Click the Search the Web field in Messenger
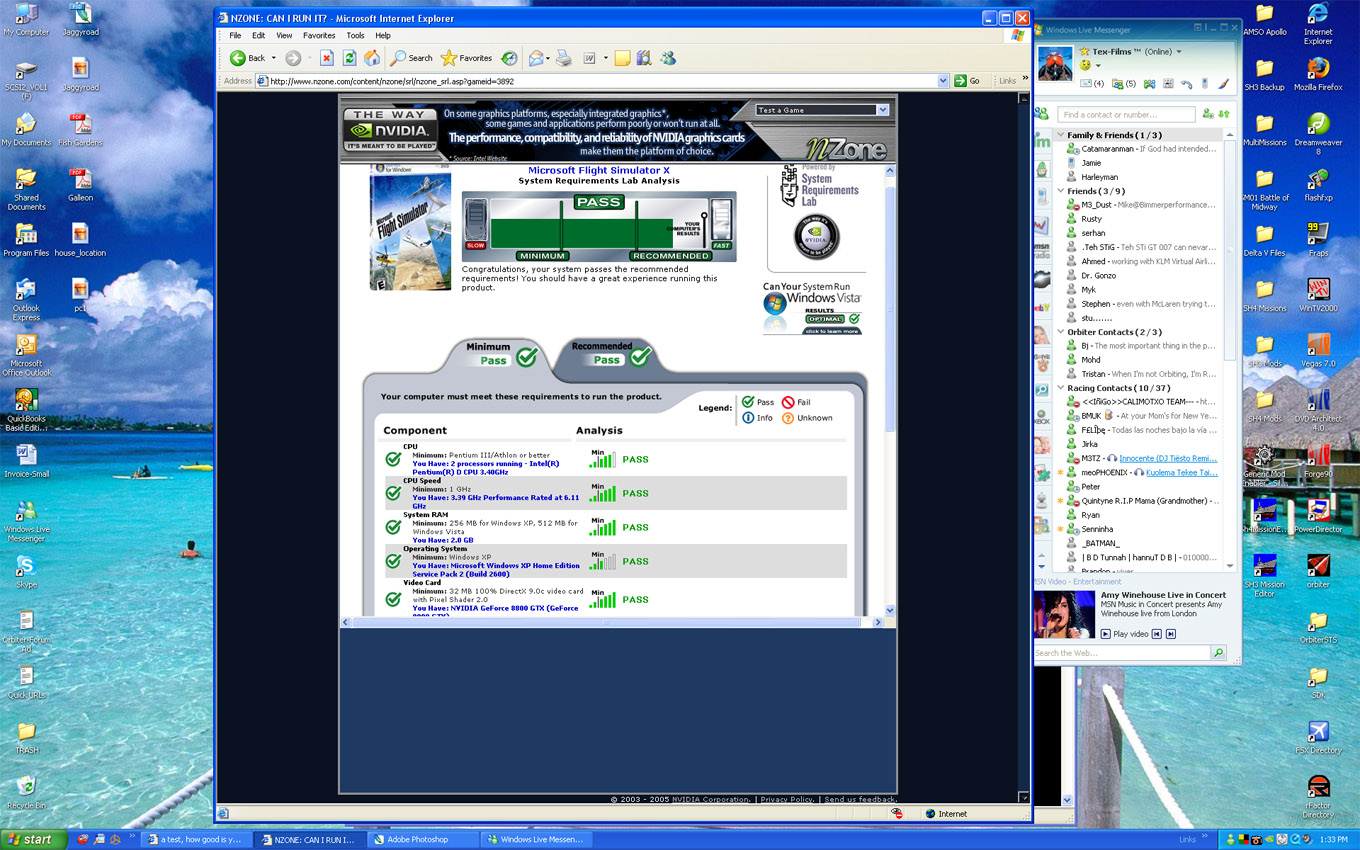 pos(1122,653)
